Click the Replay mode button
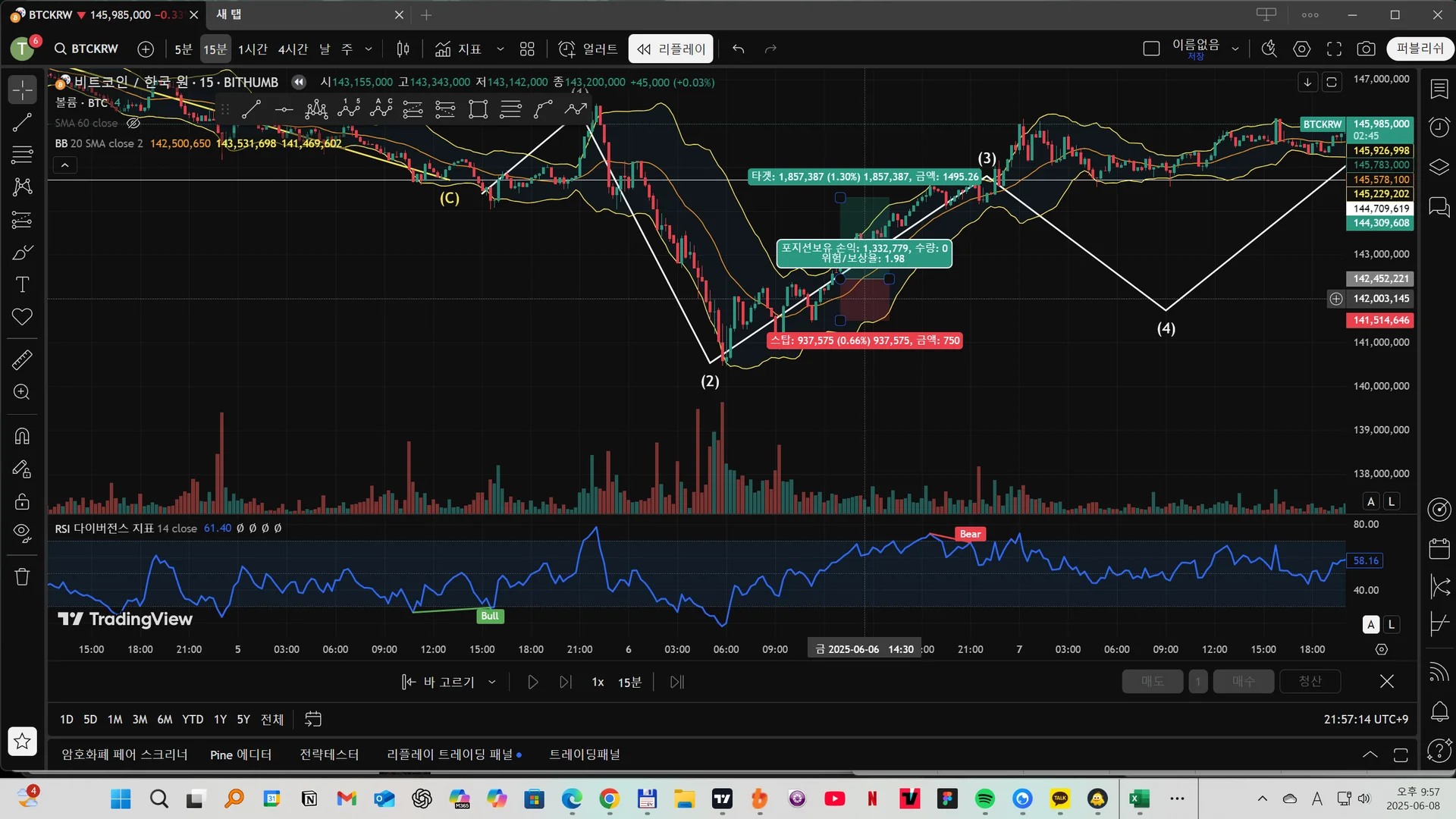The image size is (1456, 819). [x=670, y=49]
